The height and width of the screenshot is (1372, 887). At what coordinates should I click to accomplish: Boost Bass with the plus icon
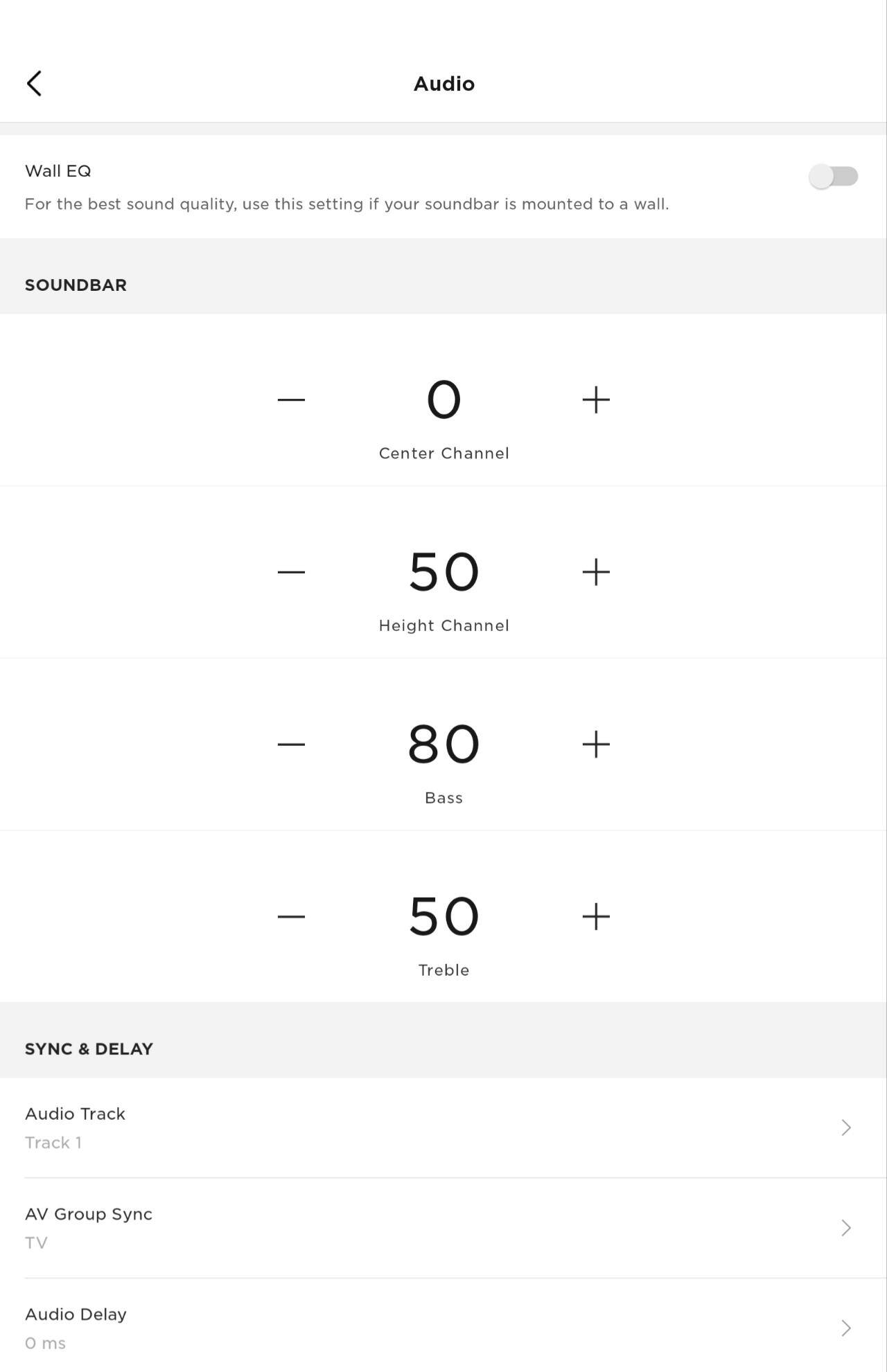coord(596,745)
